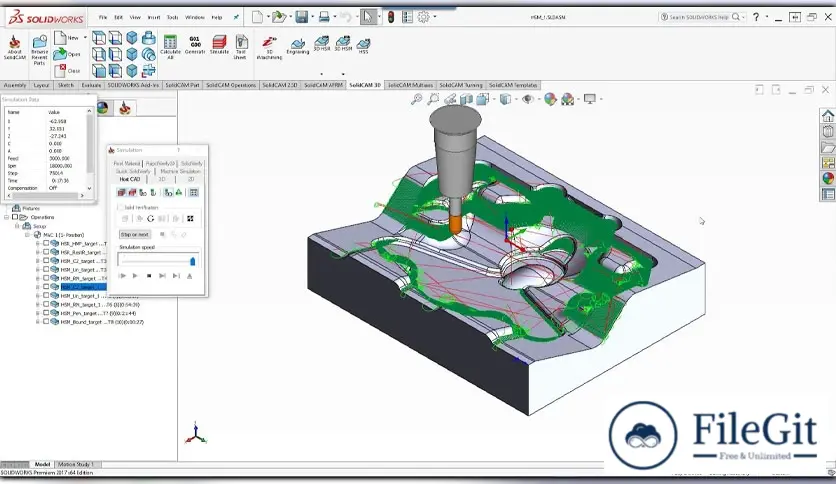Viewport: 836px width, 484px height.
Task: Click the SolidCAM manager tab icon
Action: coord(125,108)
